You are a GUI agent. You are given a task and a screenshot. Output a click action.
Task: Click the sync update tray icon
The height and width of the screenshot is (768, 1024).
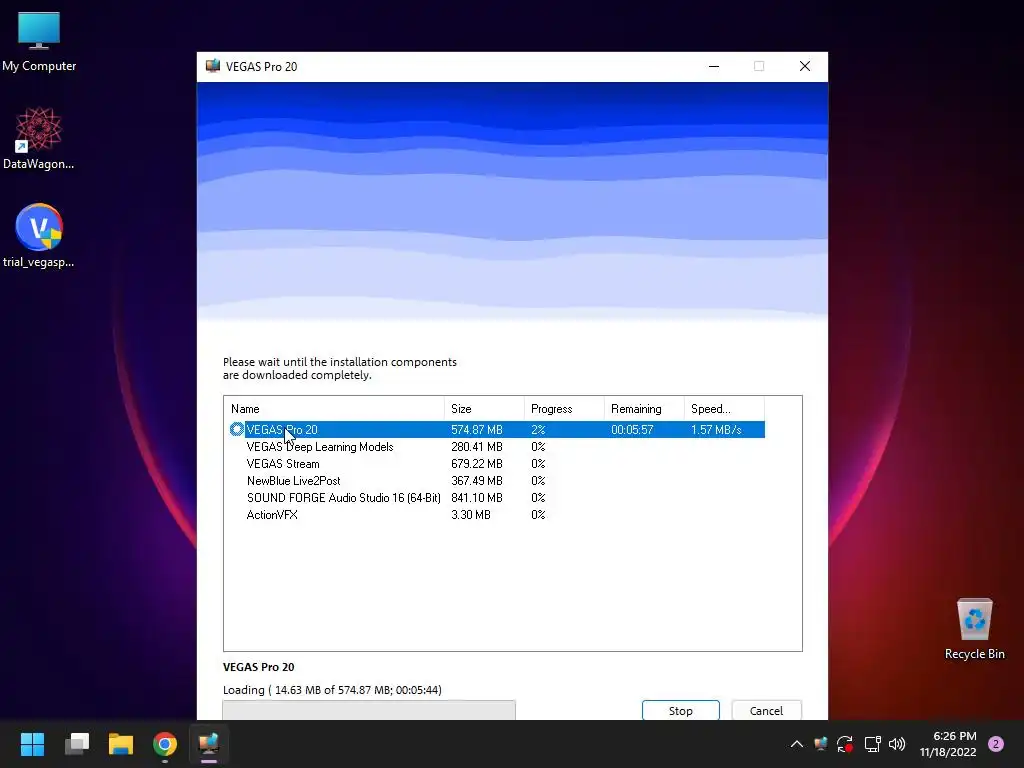pos(845,744)
